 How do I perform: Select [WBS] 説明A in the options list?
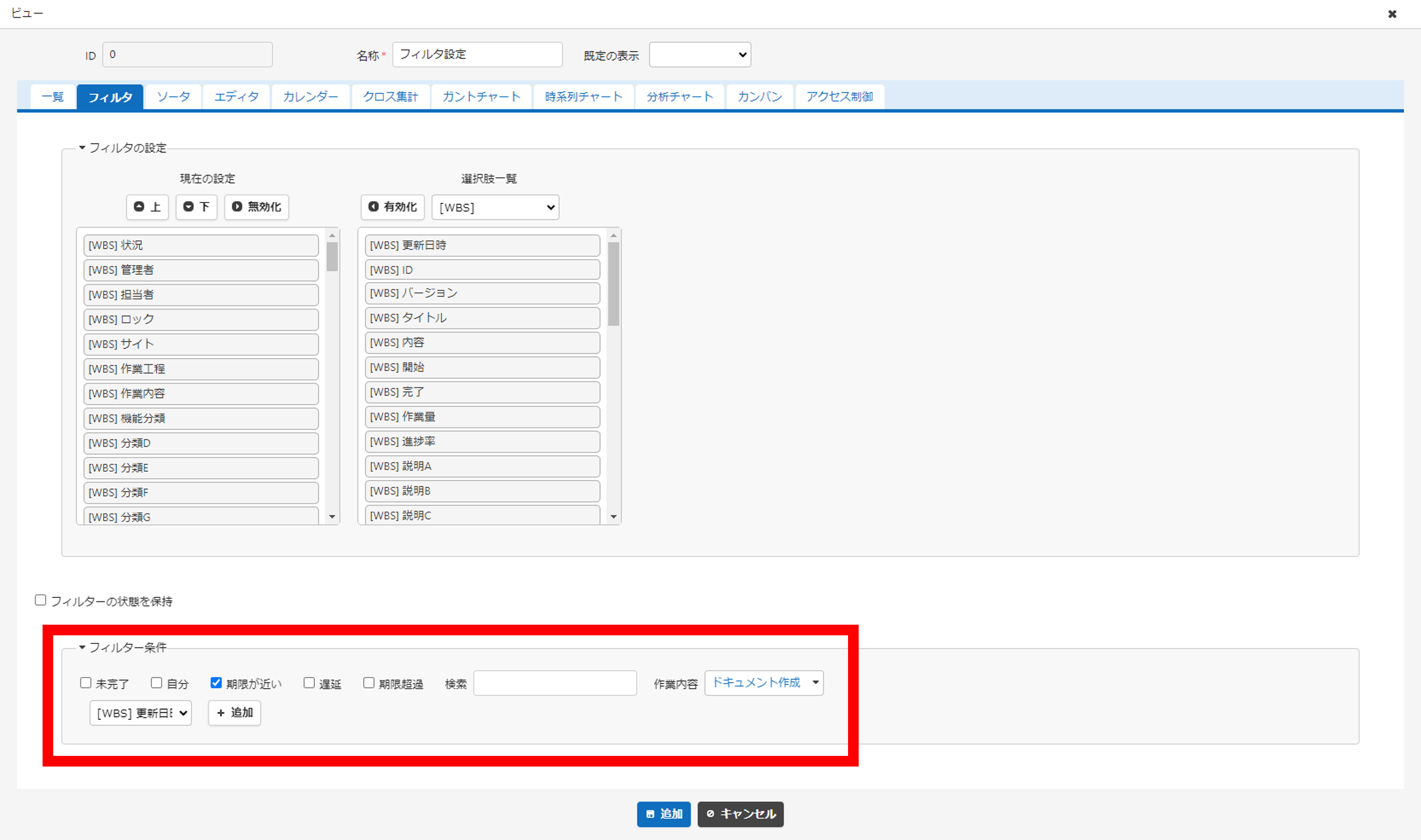click(482, 467)
